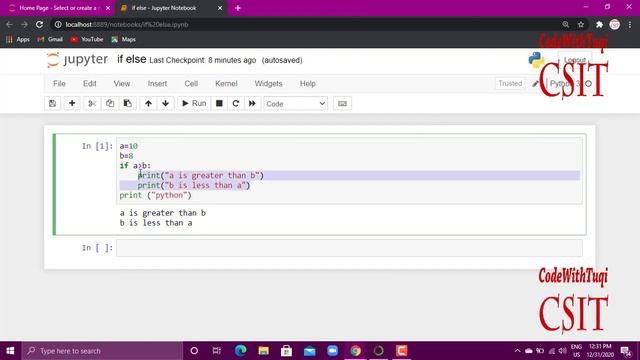Copy selected cells icon

coord(110,104)
